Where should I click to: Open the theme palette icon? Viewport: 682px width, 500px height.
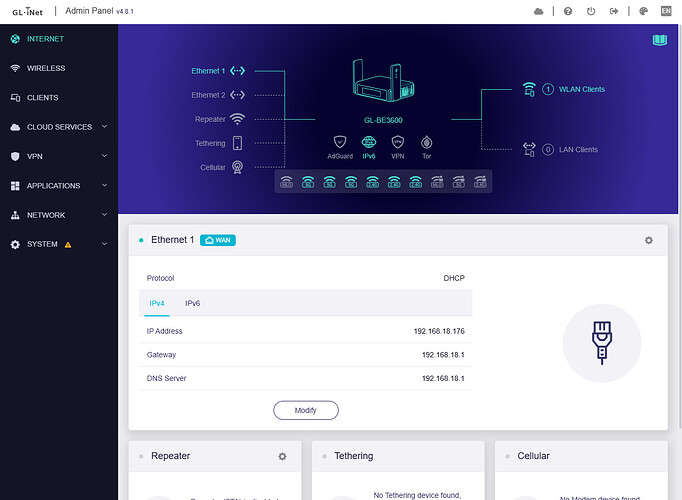(643, 11)
